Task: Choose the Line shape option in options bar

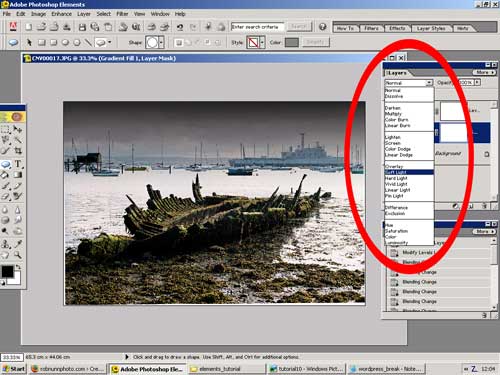Action: point(88,42)
